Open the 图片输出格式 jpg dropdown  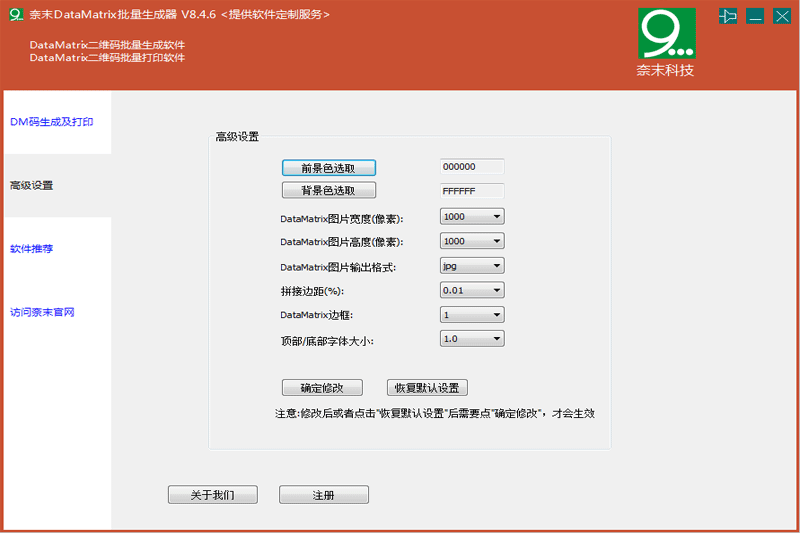pyautogui.click(x=472, y=266)
